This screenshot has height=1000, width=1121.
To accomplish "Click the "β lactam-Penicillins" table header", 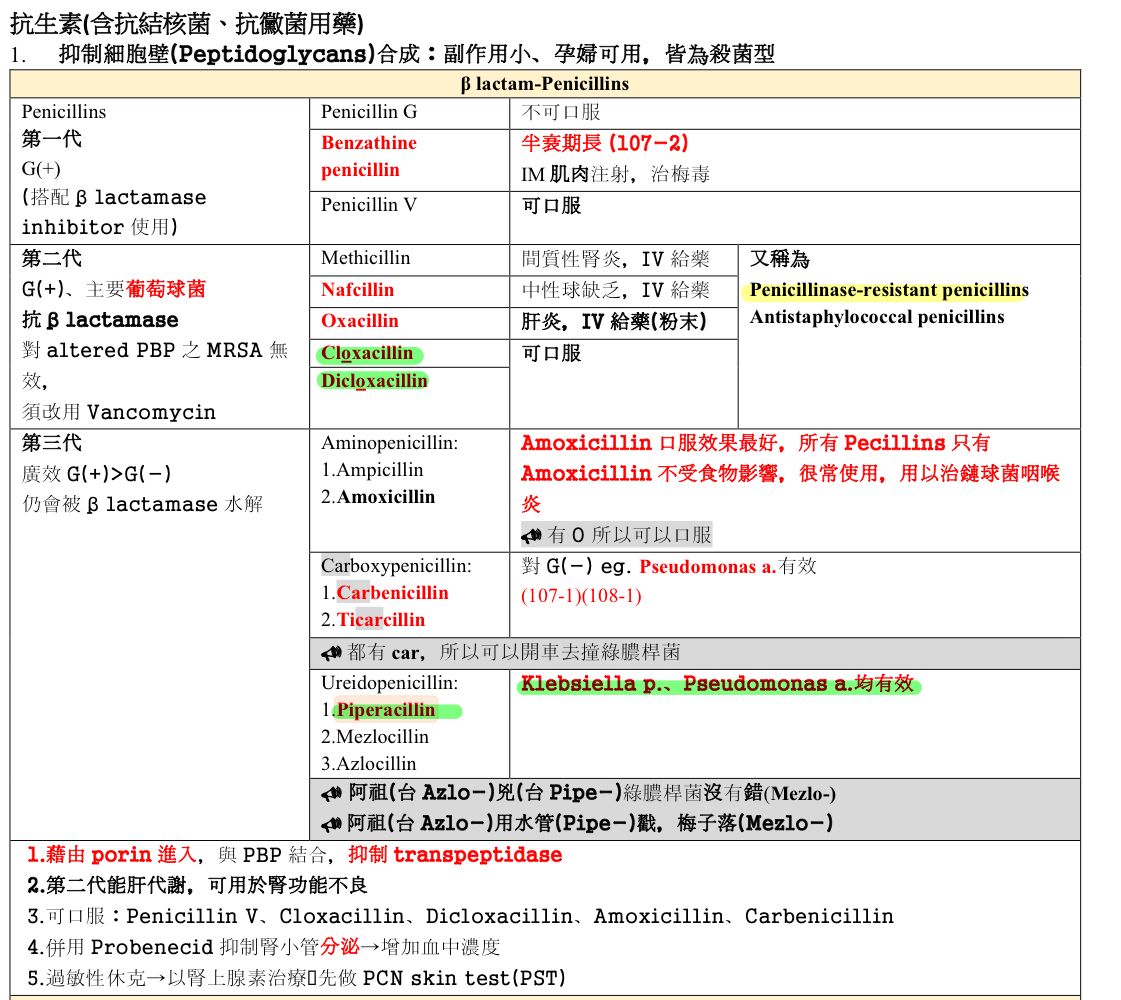I will [545, 84].
